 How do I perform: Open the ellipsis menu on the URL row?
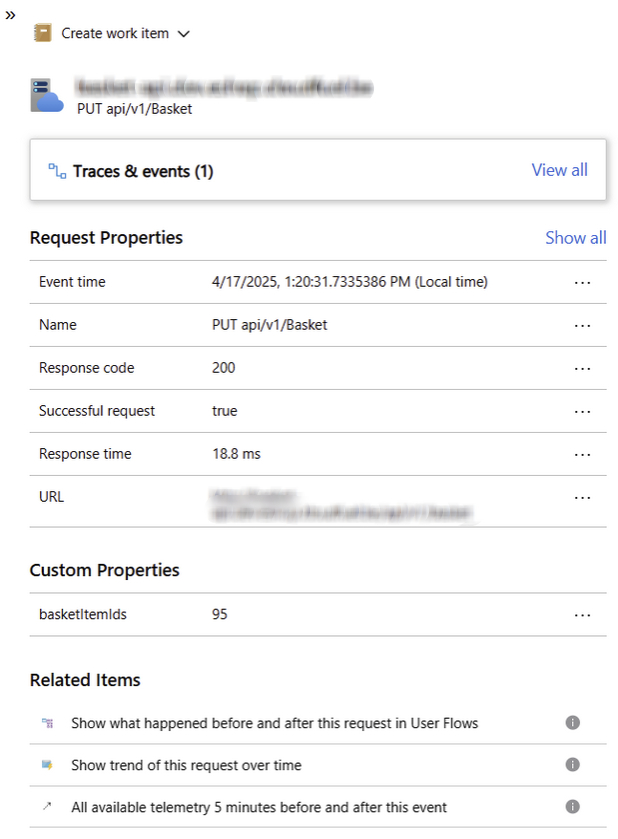pos(583,497)
